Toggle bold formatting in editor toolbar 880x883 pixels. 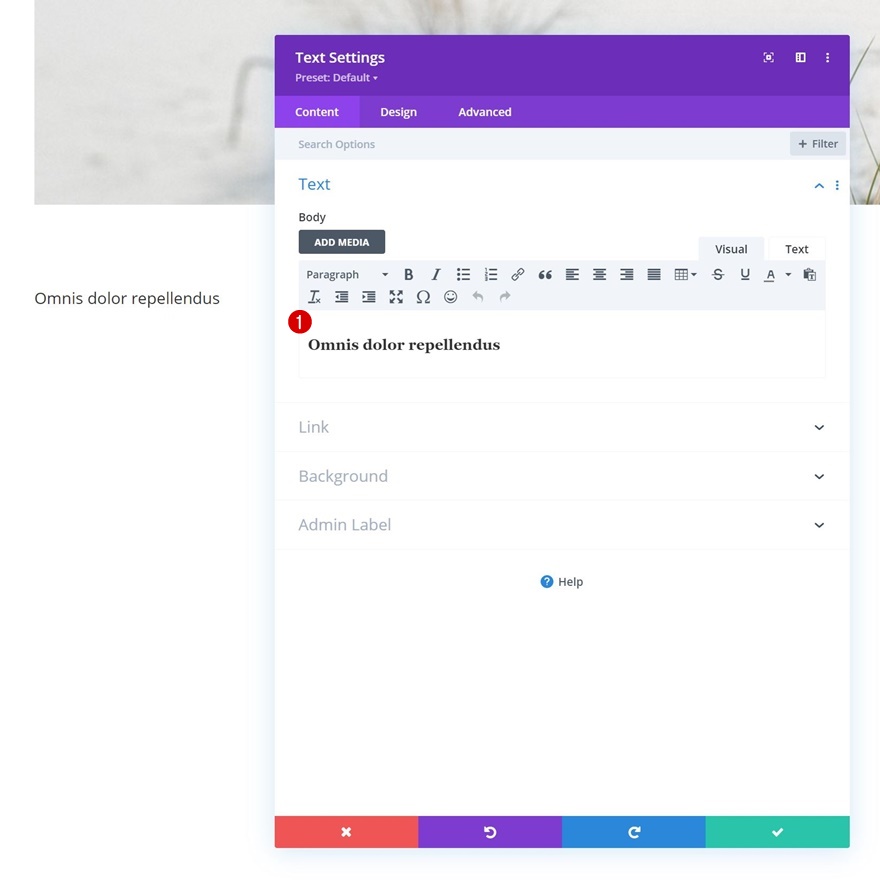[409, 275]
